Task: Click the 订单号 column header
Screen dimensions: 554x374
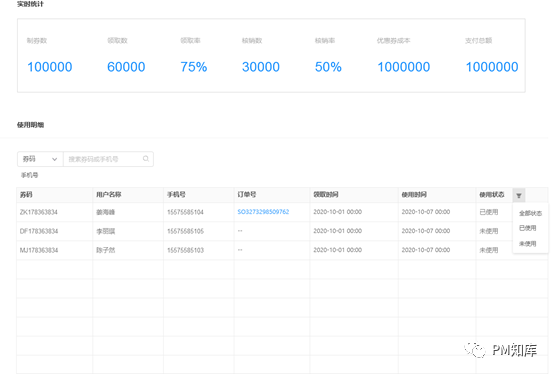Action: click(x=247, y=195)
